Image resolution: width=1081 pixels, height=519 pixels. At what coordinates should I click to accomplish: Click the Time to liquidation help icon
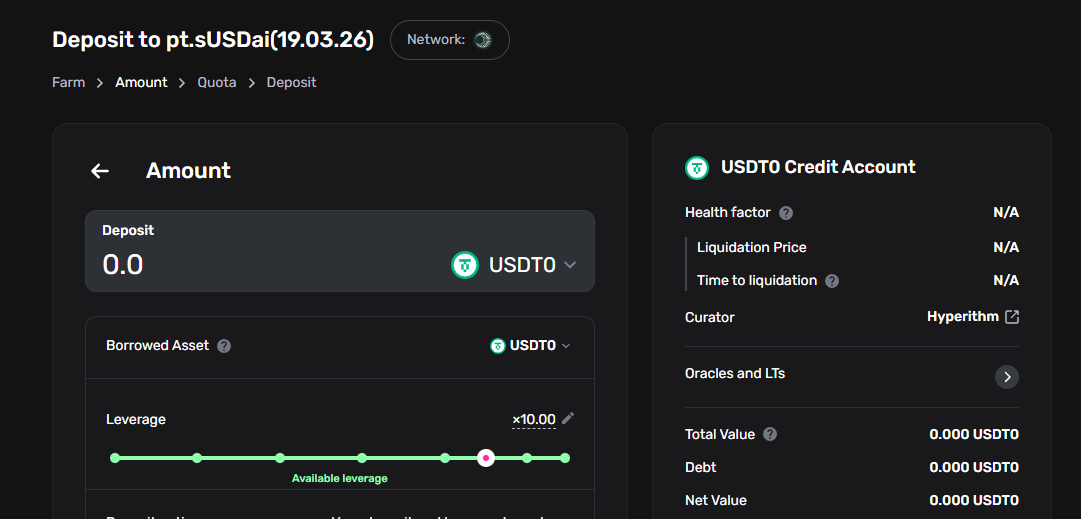point(832,281)
